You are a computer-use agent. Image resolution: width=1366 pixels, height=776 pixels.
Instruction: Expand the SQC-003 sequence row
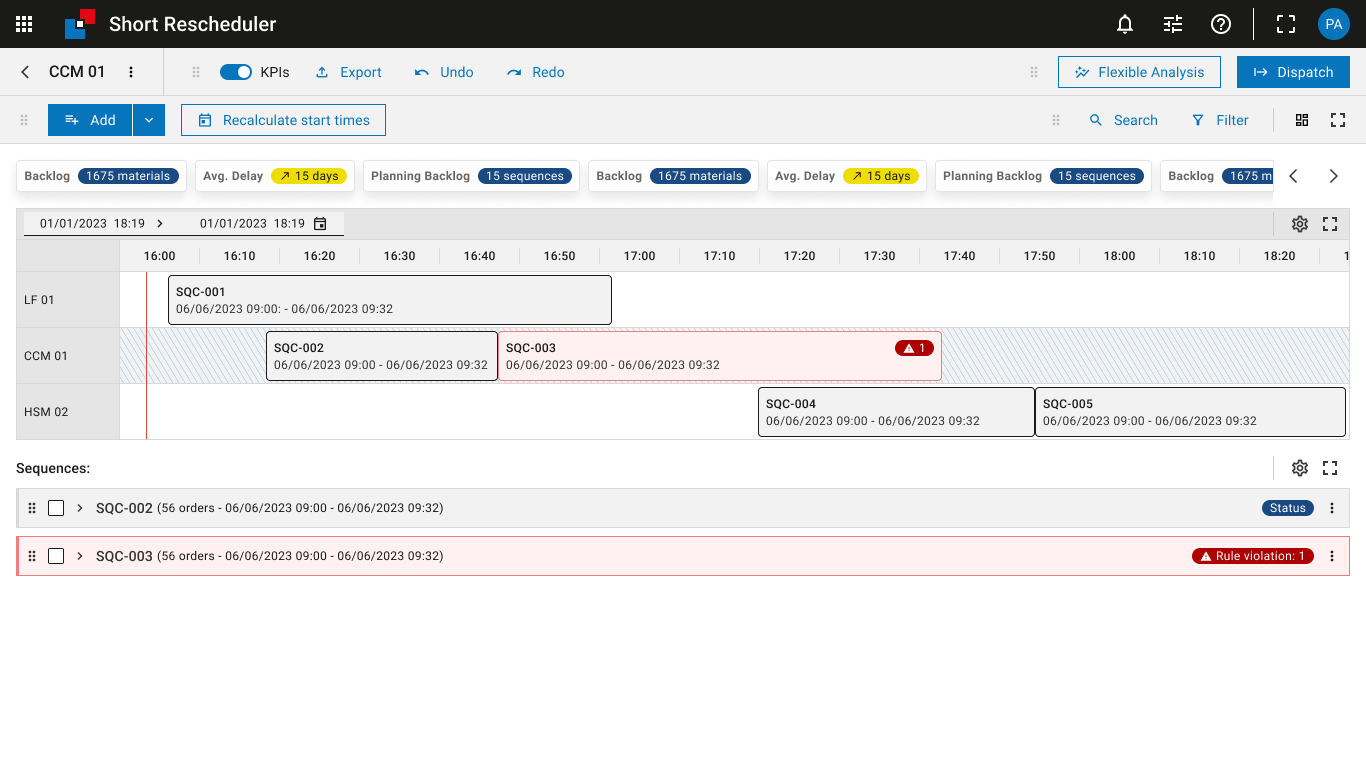(80, 556)
